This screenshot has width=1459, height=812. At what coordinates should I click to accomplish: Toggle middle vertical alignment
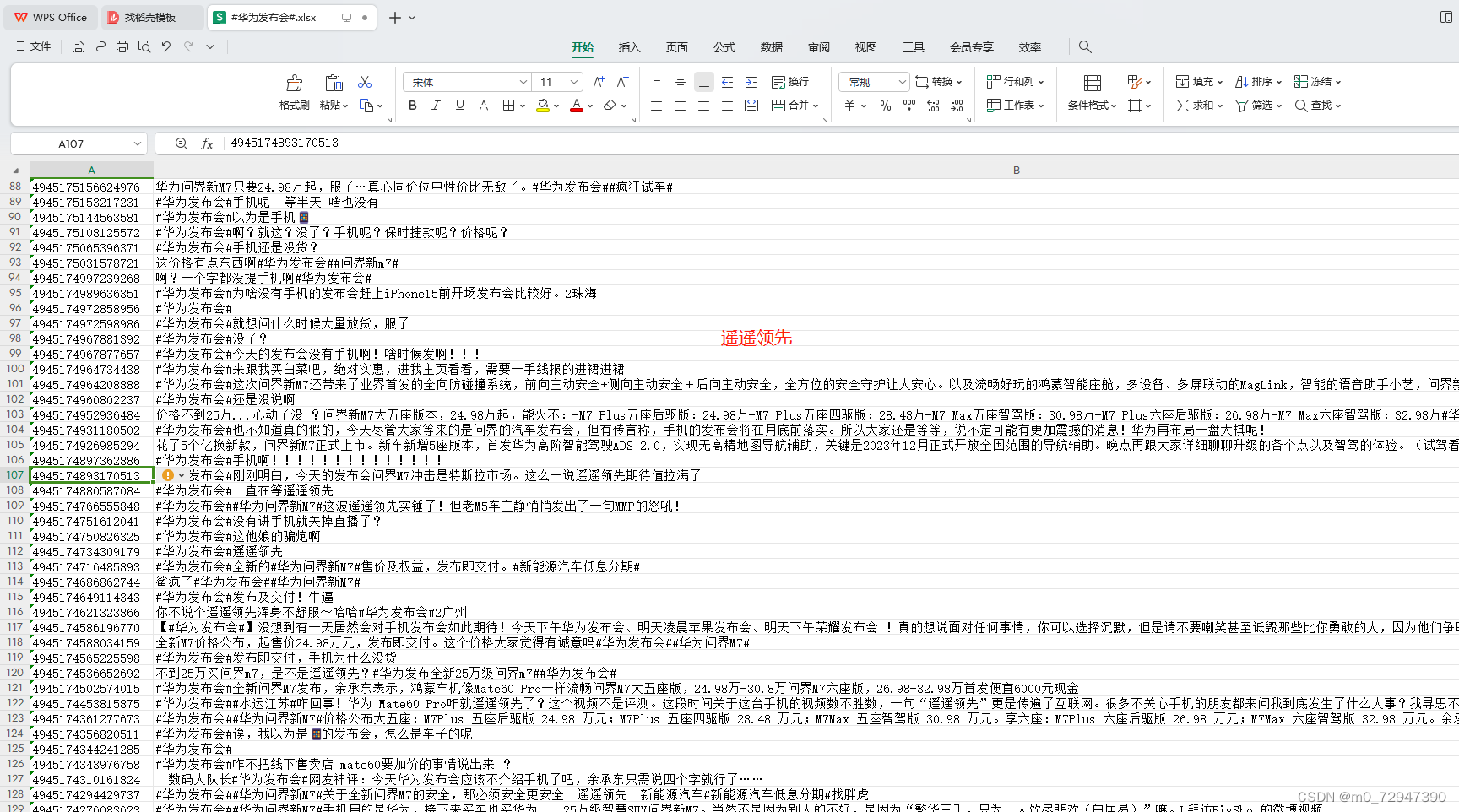tap(680, 82)
